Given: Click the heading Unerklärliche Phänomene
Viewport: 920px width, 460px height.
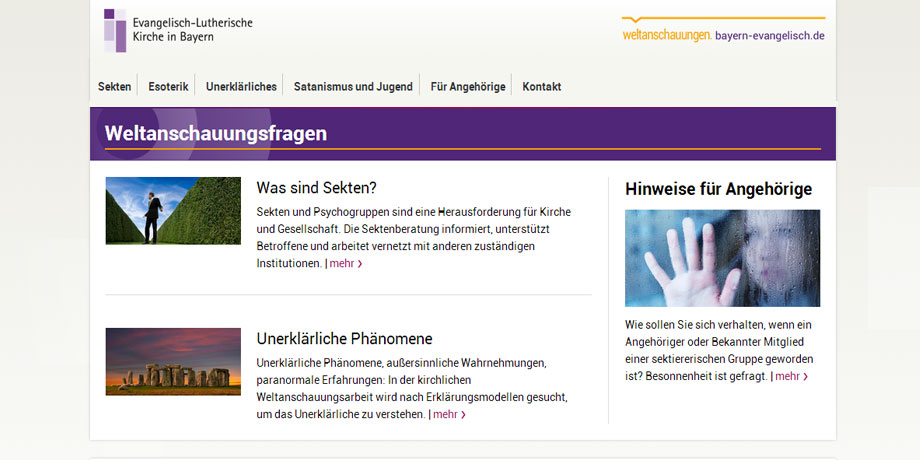Looking at the screenshot, I should (x=344, y=339).
